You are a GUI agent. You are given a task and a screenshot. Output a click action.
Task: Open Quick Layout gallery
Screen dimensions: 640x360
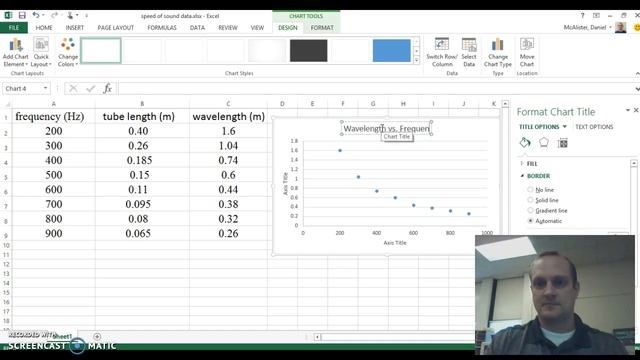tap(41, 53)
